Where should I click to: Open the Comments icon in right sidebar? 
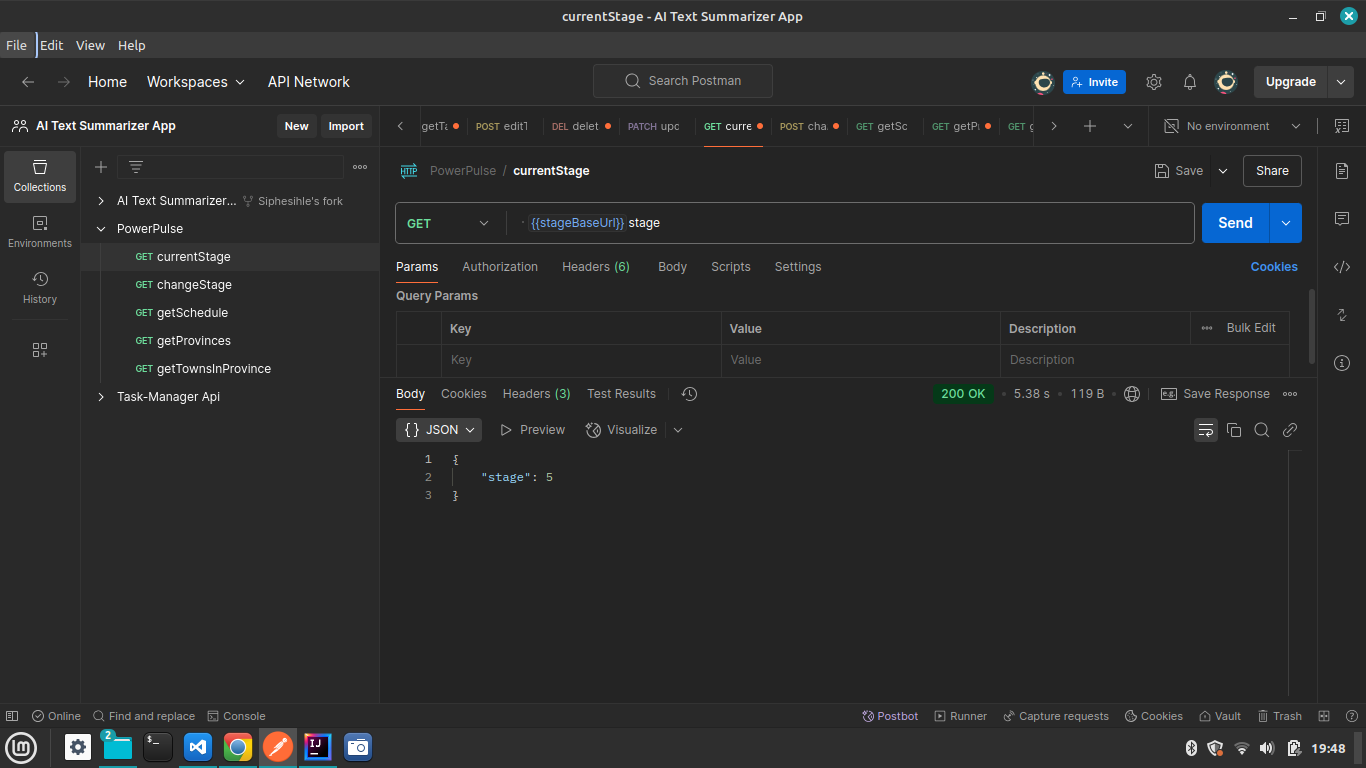[1342, 219]
